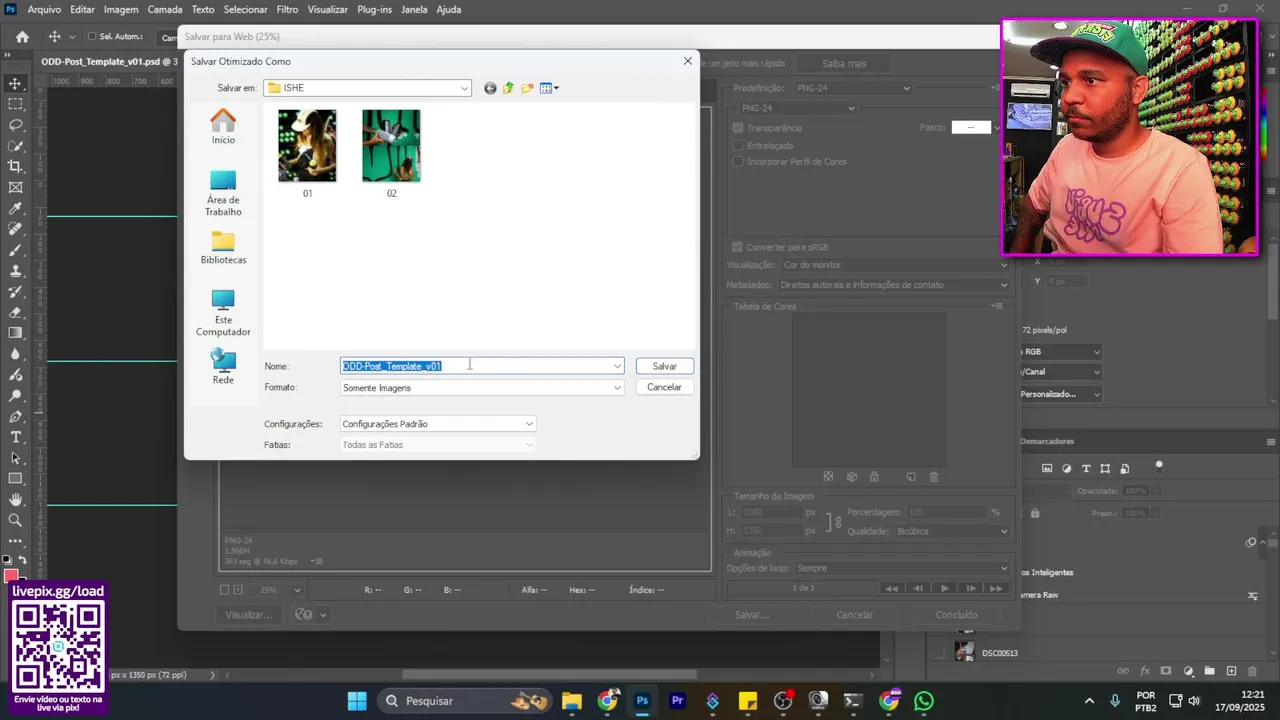
Task: Go up one folder level
Action: (x=508, y=88)
